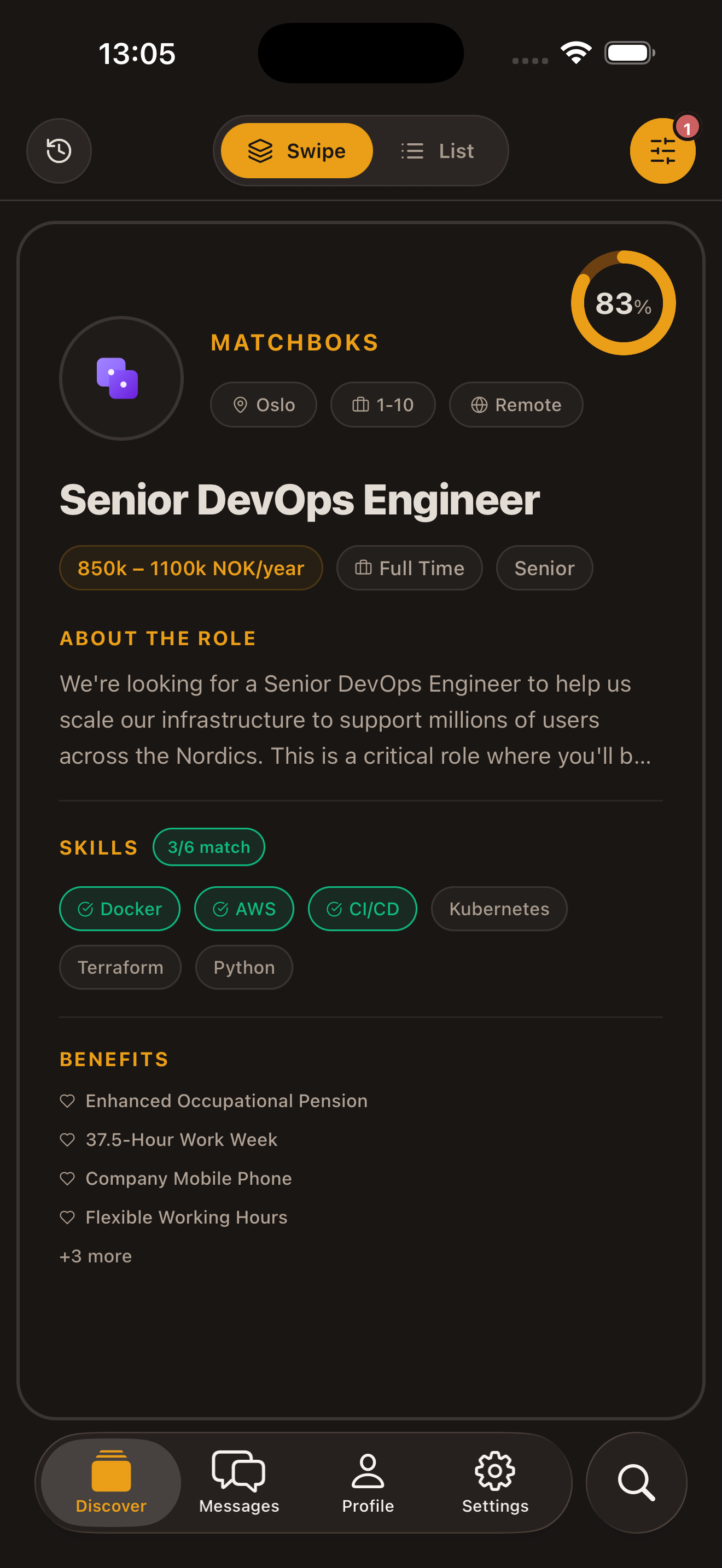Tap the 3/6 match skills badge
The width and height of the screenshot is (722, 1568).
(209, 847)
